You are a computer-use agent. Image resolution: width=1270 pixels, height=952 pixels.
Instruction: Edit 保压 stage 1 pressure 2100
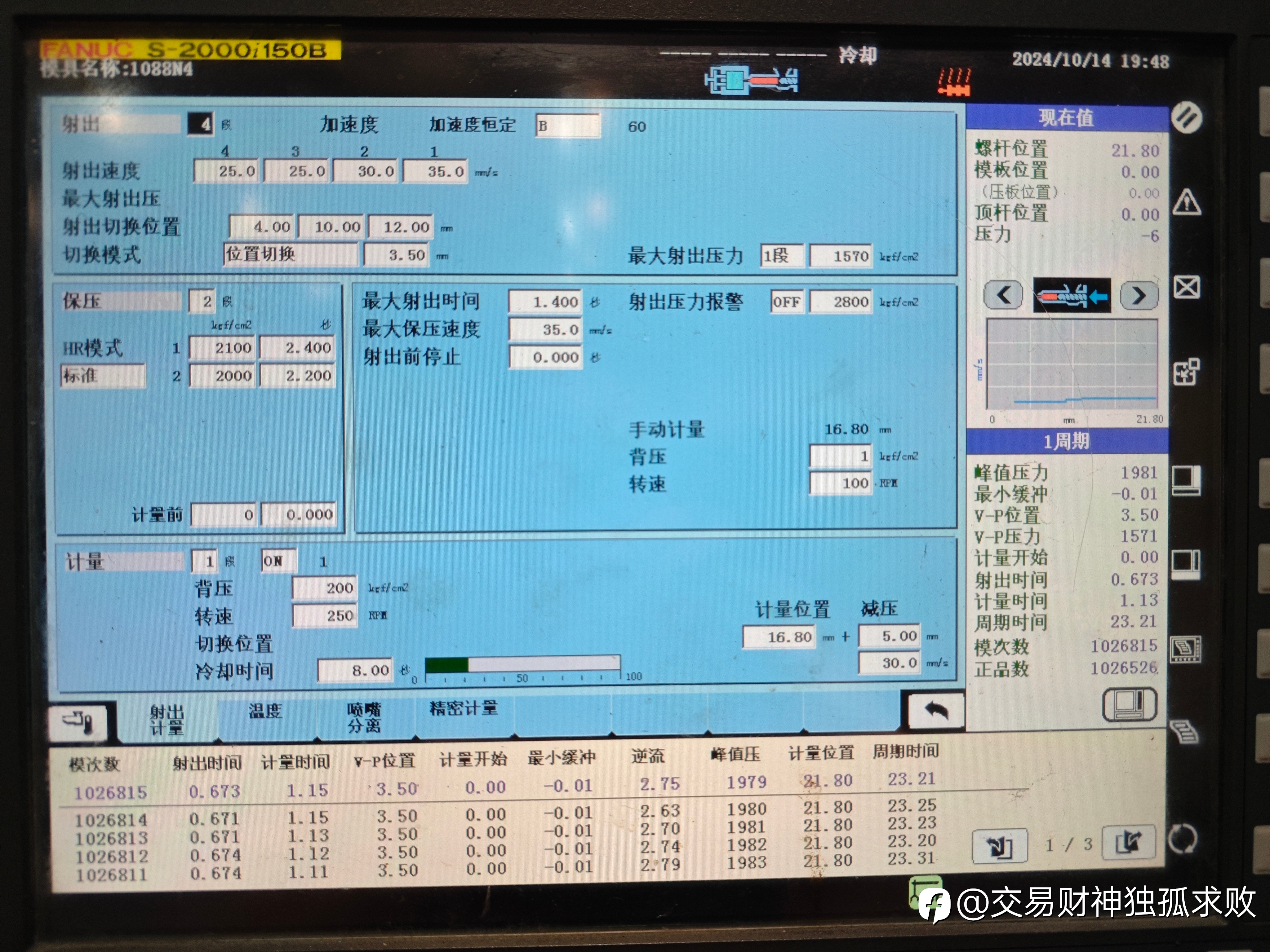pyautogui.click(x=222, y=348)
